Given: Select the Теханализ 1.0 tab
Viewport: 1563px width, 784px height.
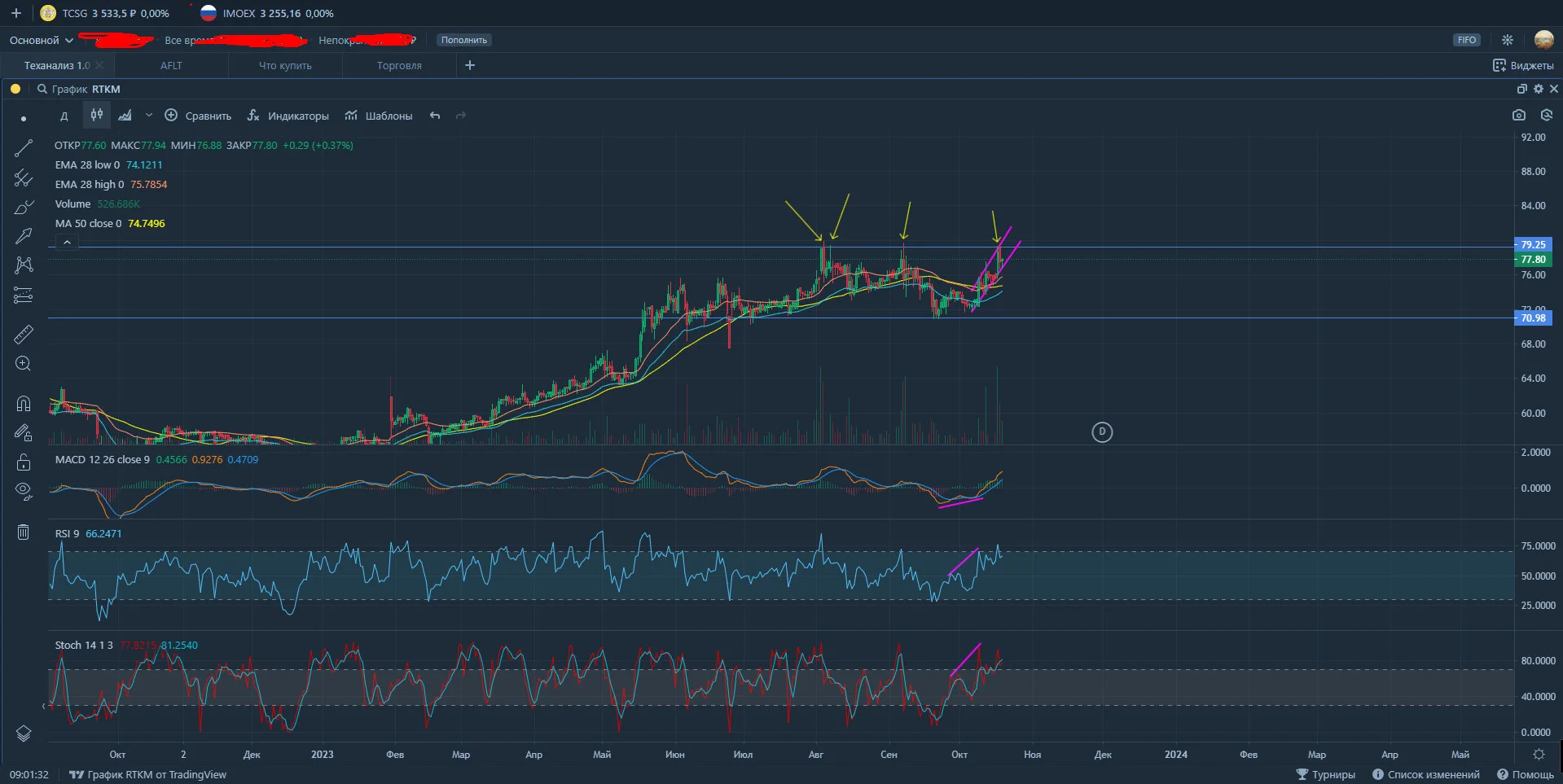Looking at the screenshot, I should (x=56, y=65).
